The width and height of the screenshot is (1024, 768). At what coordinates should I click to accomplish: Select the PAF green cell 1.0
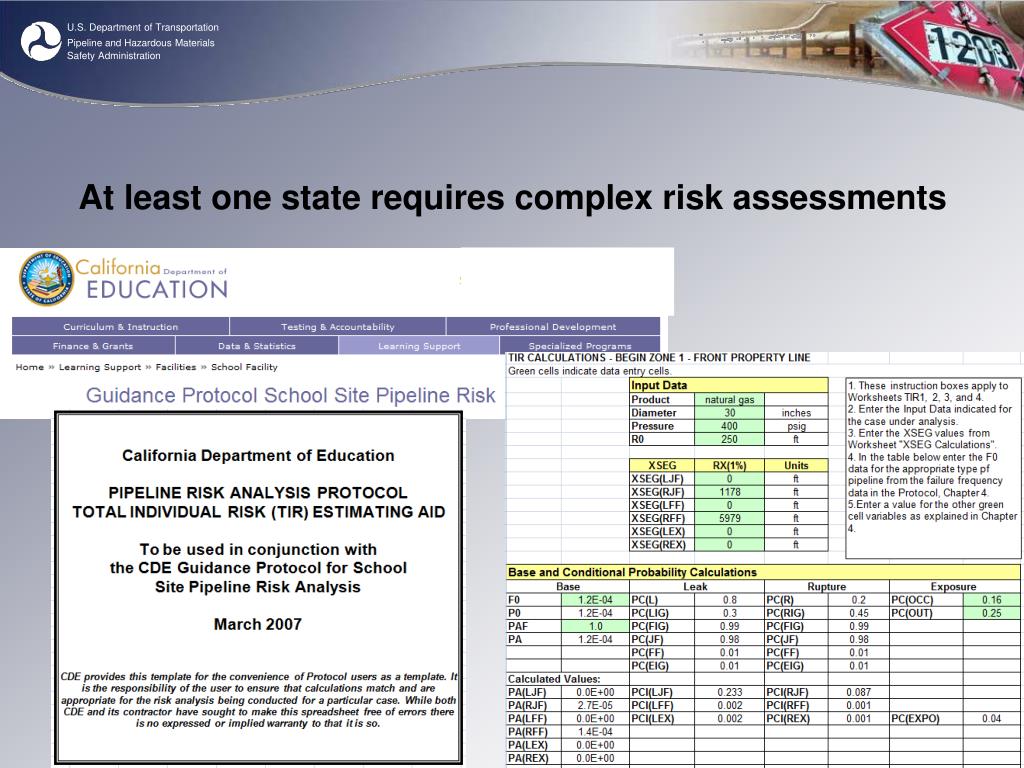(596, 626)
